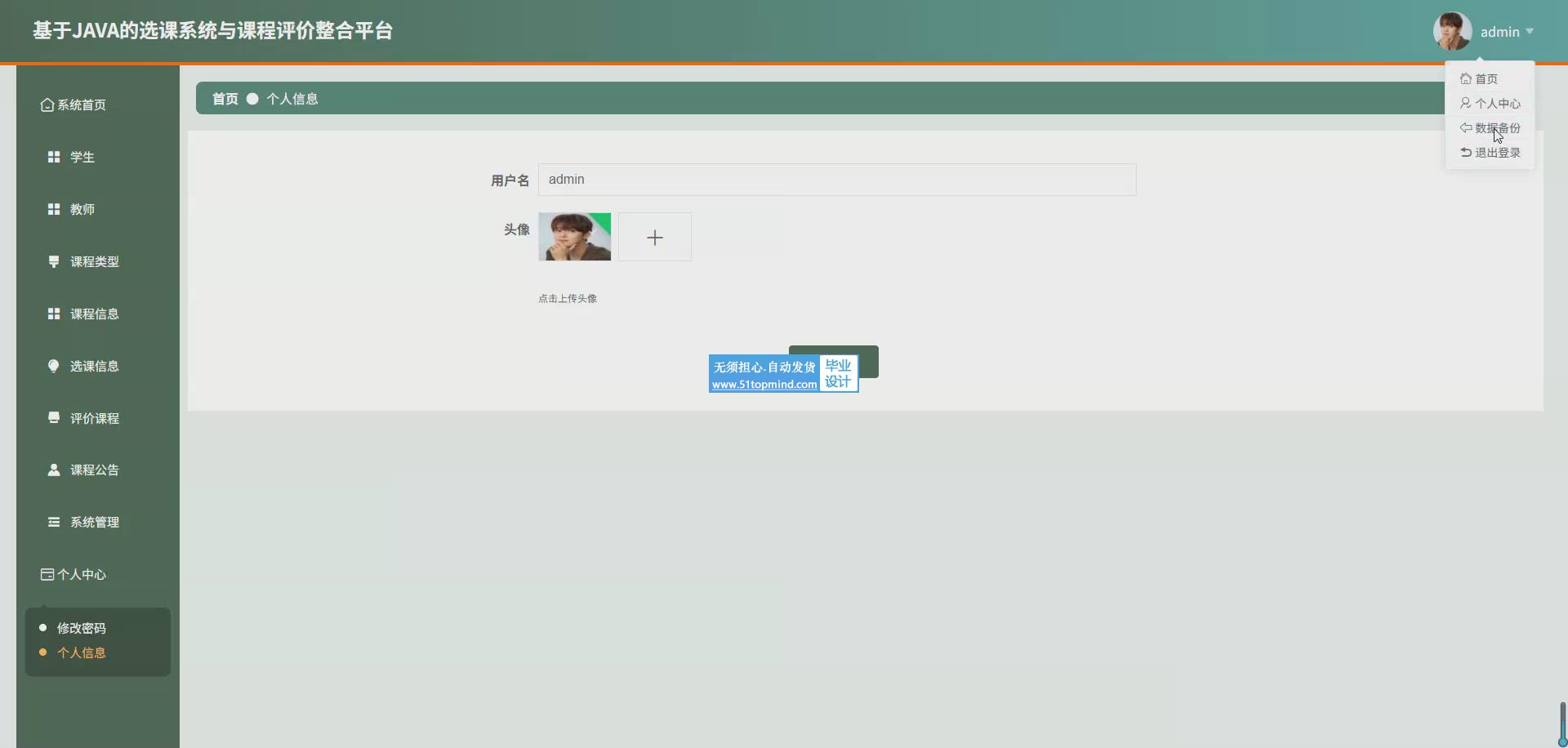Open 课程信息 in the sidebar
1568x748 pixels.
pos(94,314)
